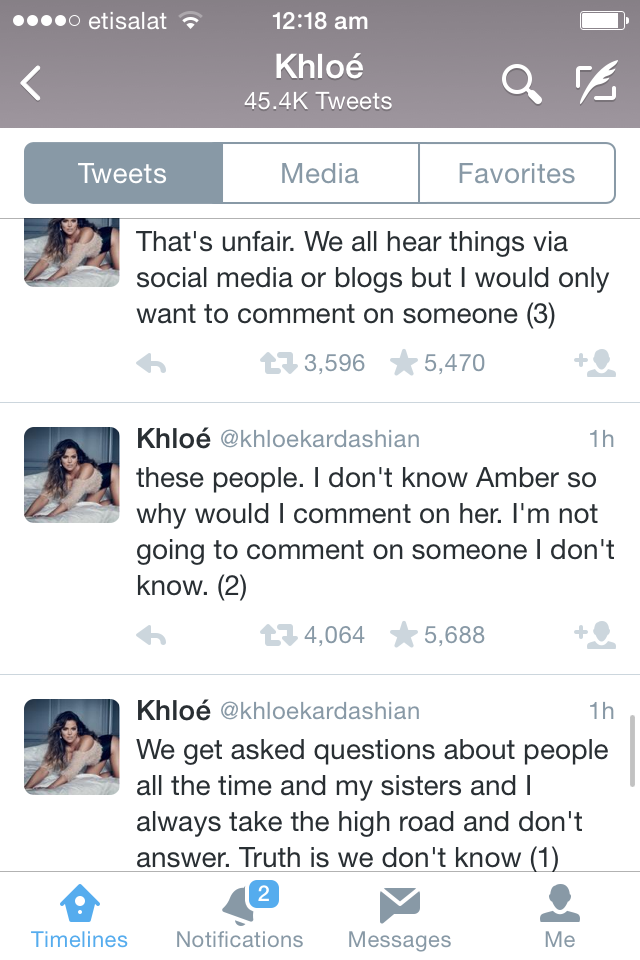Open the Messages tab

point(399,918)
